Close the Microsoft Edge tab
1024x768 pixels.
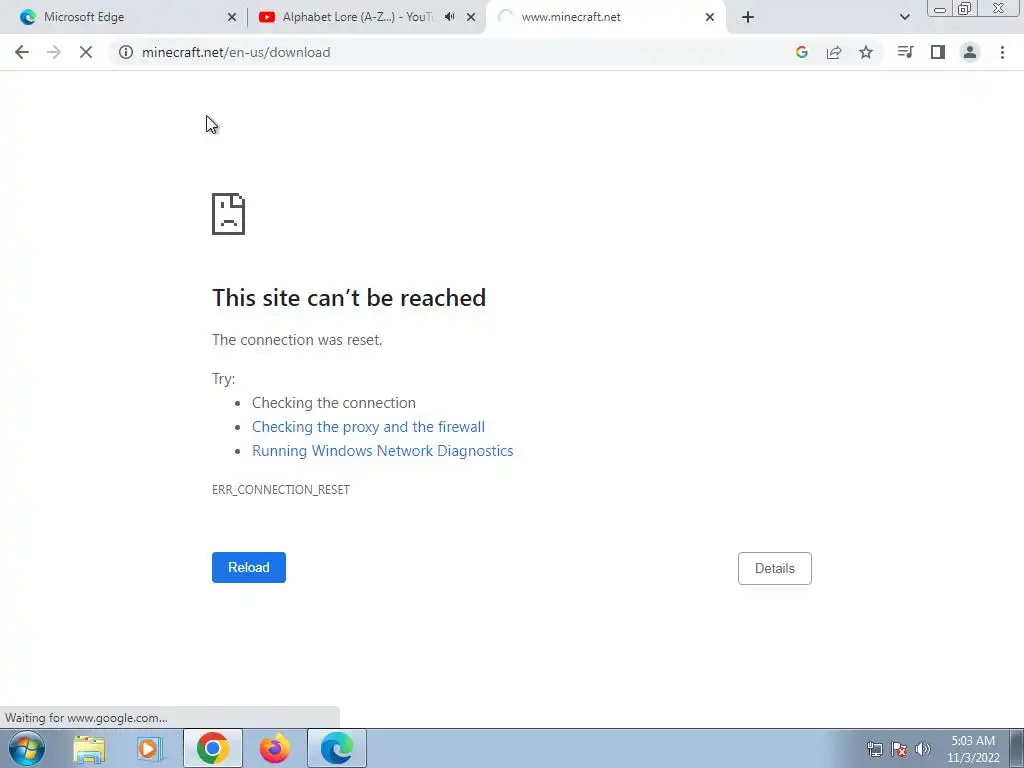point(232,17)
